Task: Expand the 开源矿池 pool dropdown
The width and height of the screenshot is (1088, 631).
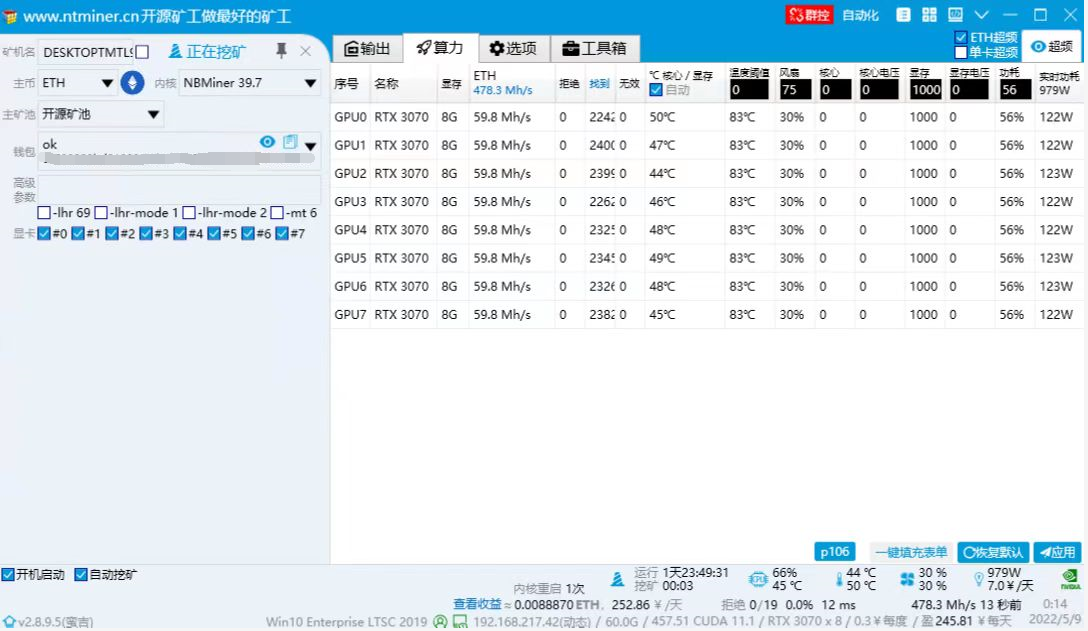Action: point(153,114)
